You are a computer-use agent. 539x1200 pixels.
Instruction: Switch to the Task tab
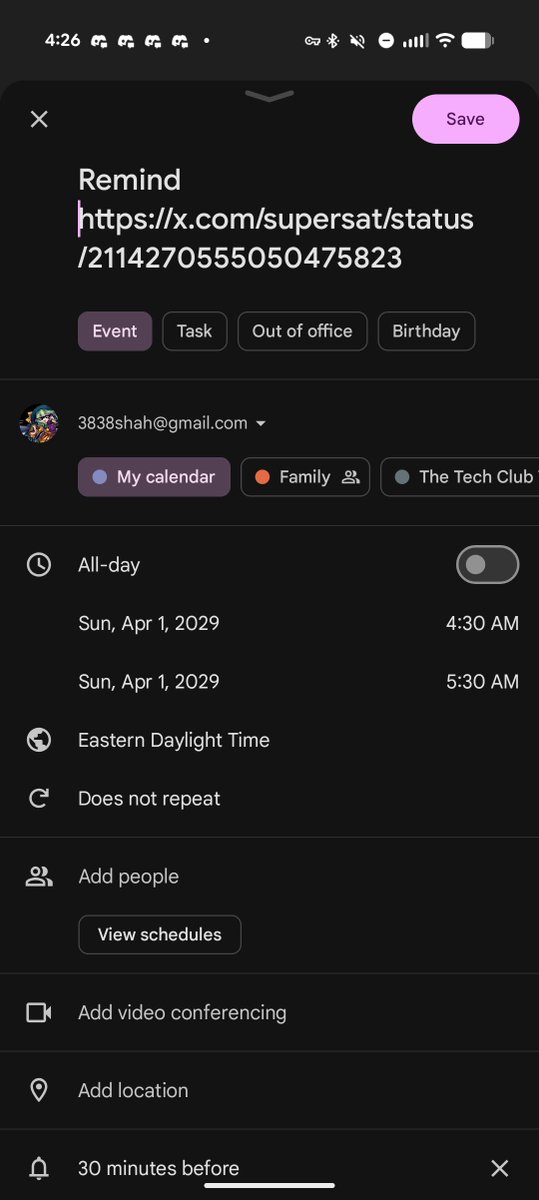194,331
